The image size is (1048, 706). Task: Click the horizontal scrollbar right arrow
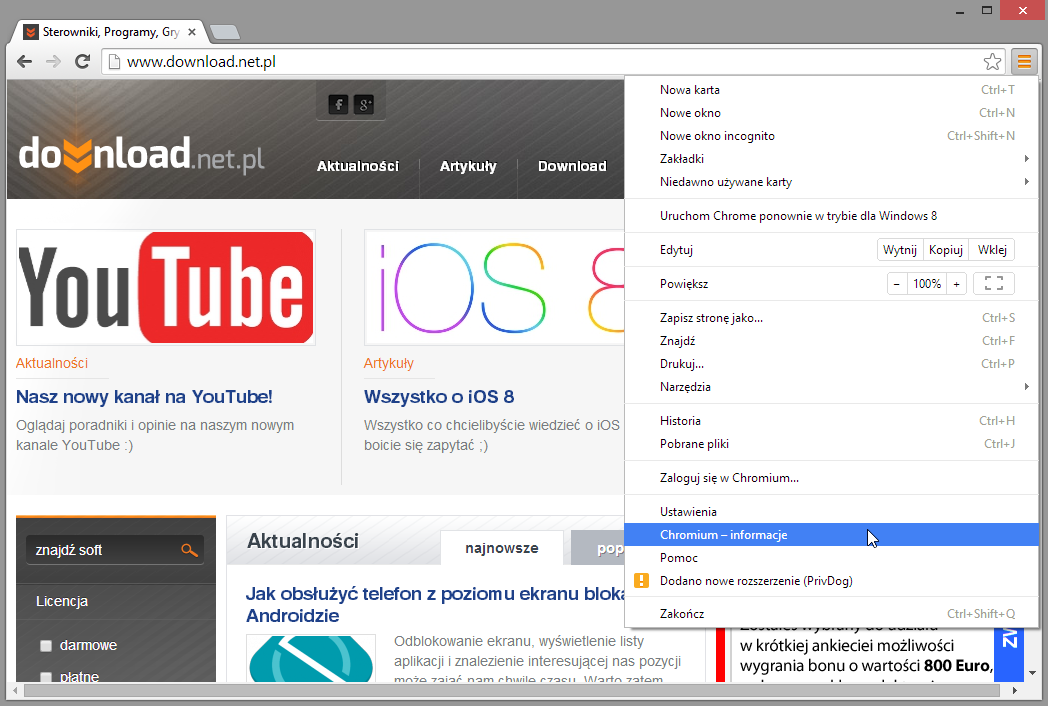pyautogui.click(x=1015, y=690)
